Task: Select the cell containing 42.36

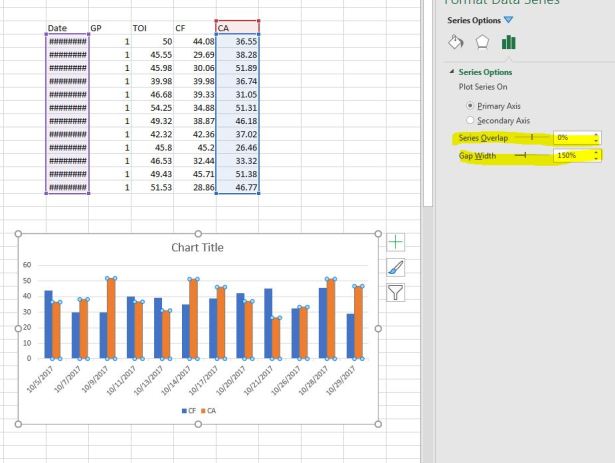Action: point(195,134)
